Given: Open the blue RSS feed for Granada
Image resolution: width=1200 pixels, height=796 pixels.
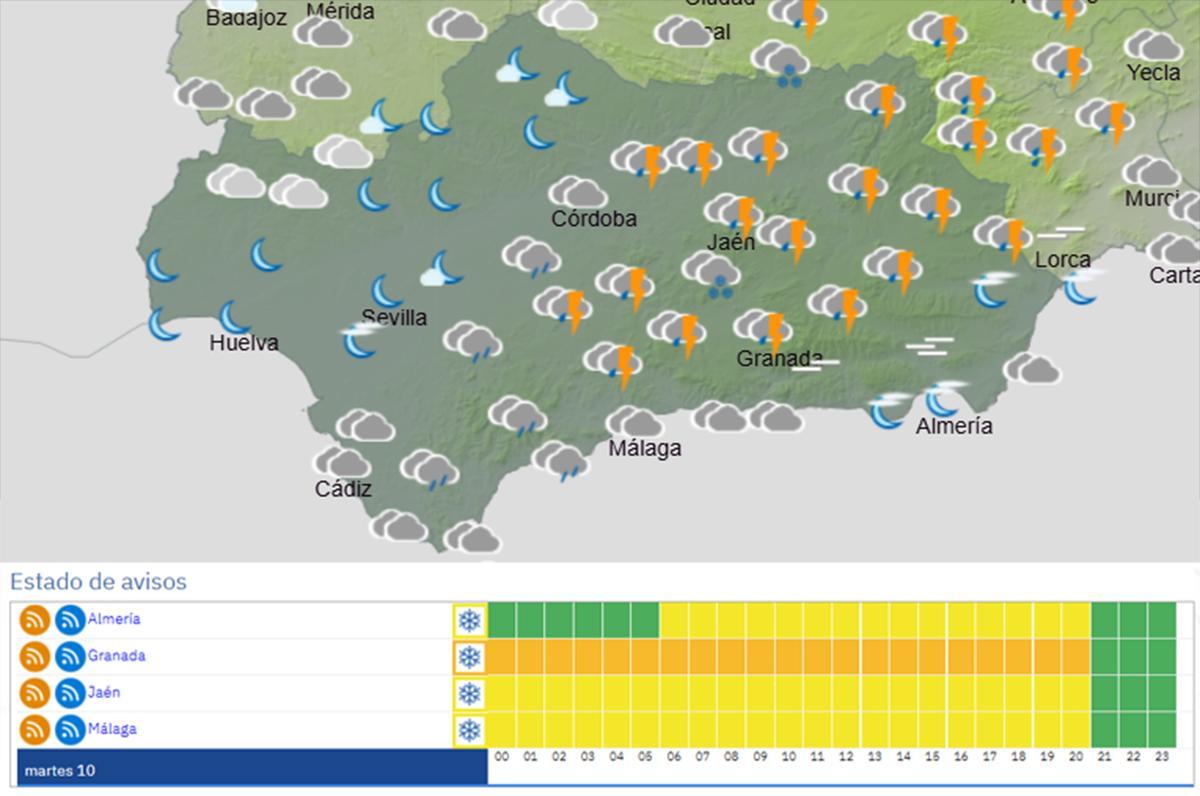Looking at the screenshot, I should (x=68, y=656).
